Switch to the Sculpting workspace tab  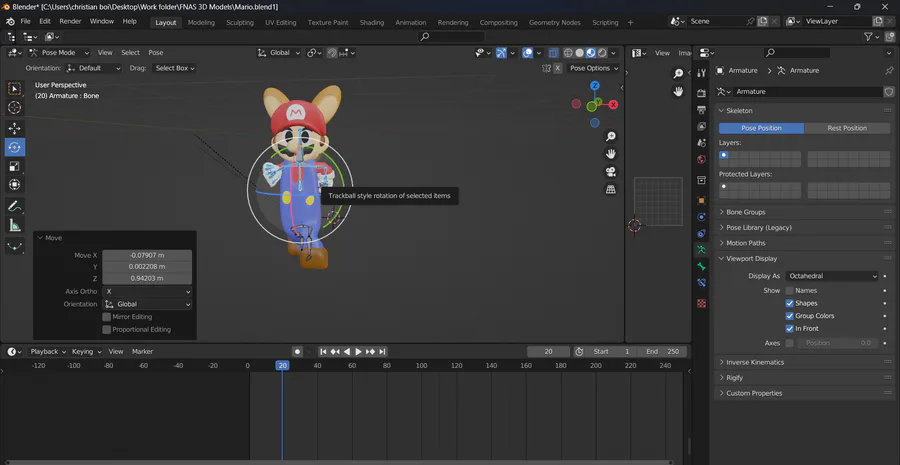click(240, 22)
